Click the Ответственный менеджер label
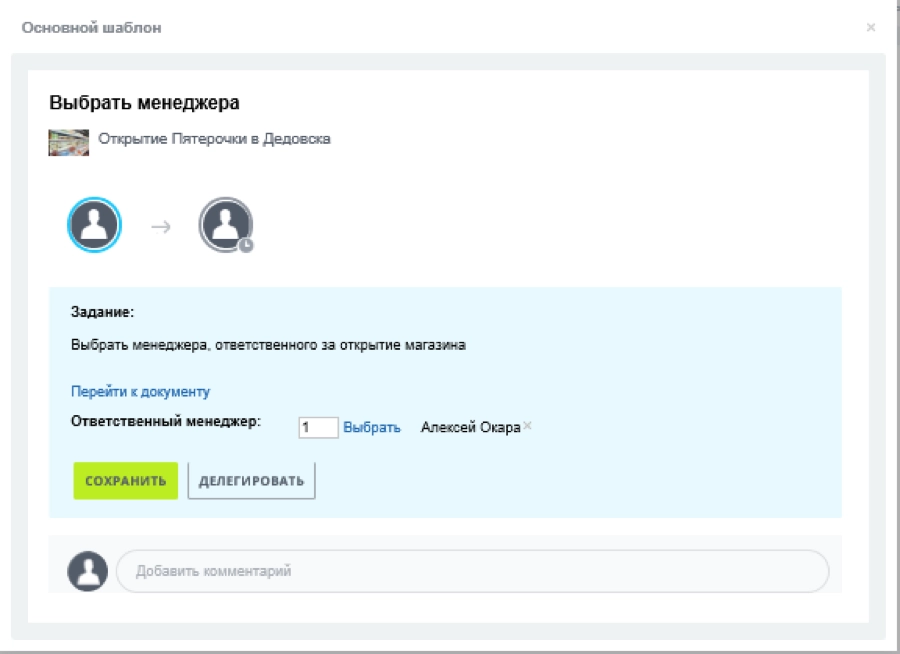The image size is (900, 654). click(165, 421)
